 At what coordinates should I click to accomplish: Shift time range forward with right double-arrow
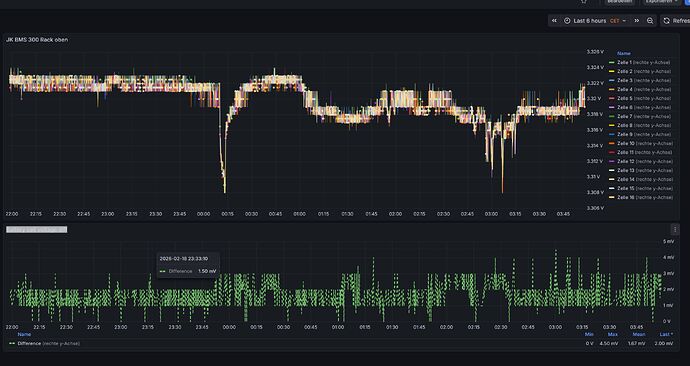[x=636, y=21]
